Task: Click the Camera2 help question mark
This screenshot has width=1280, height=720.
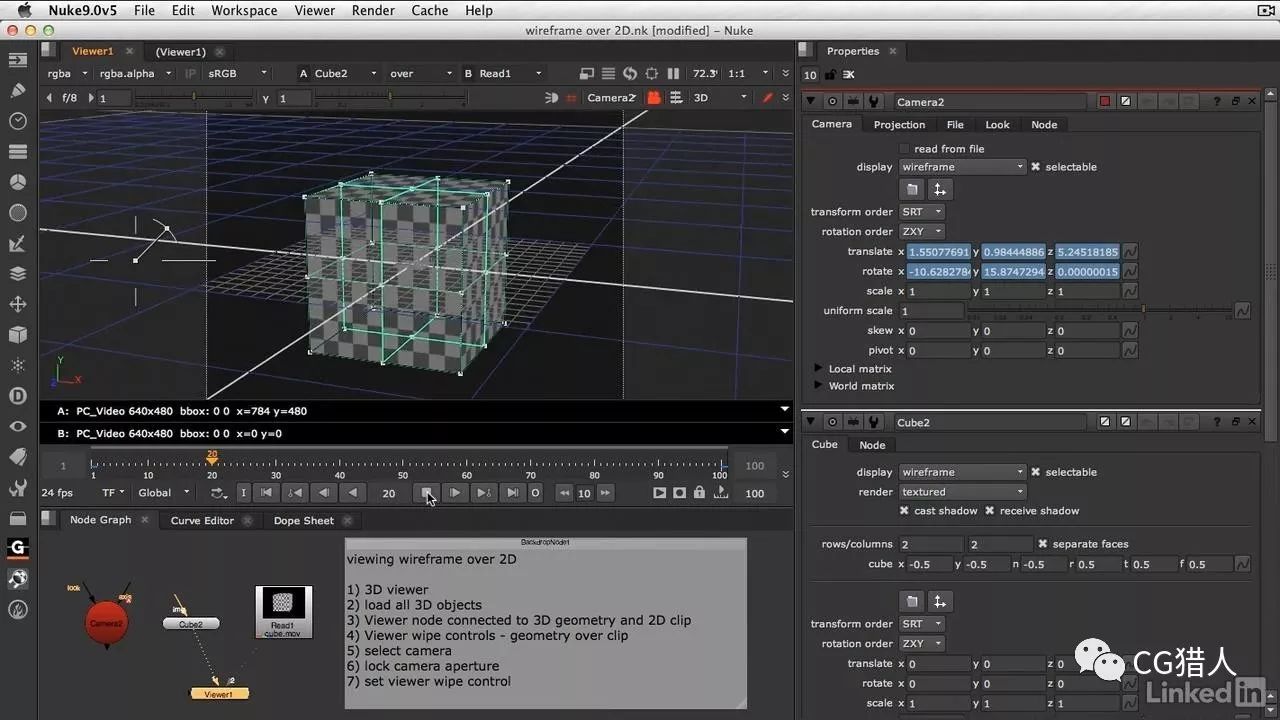Action: (x=1217, y=102)
